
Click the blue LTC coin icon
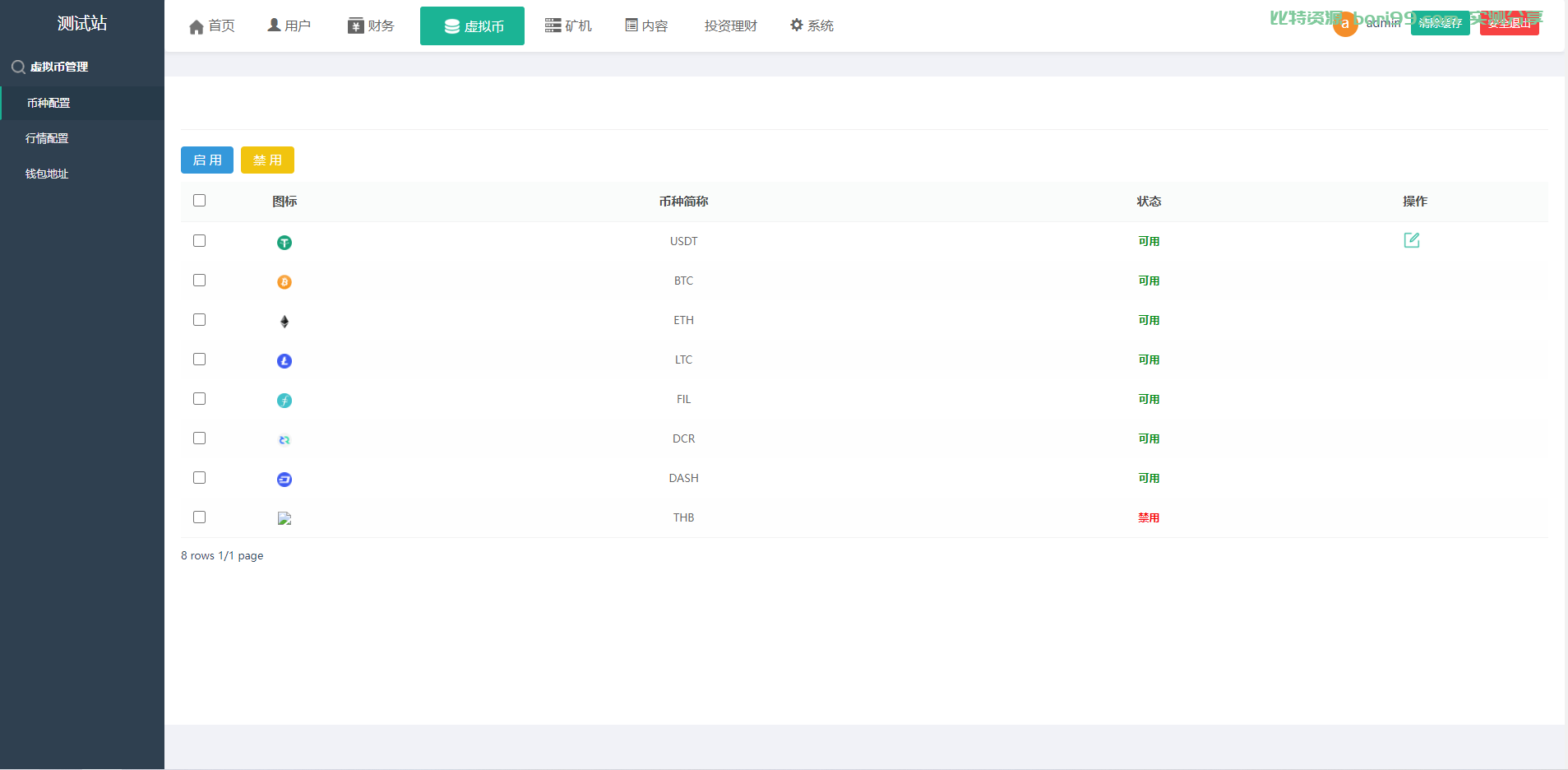(x=284, y=361)
